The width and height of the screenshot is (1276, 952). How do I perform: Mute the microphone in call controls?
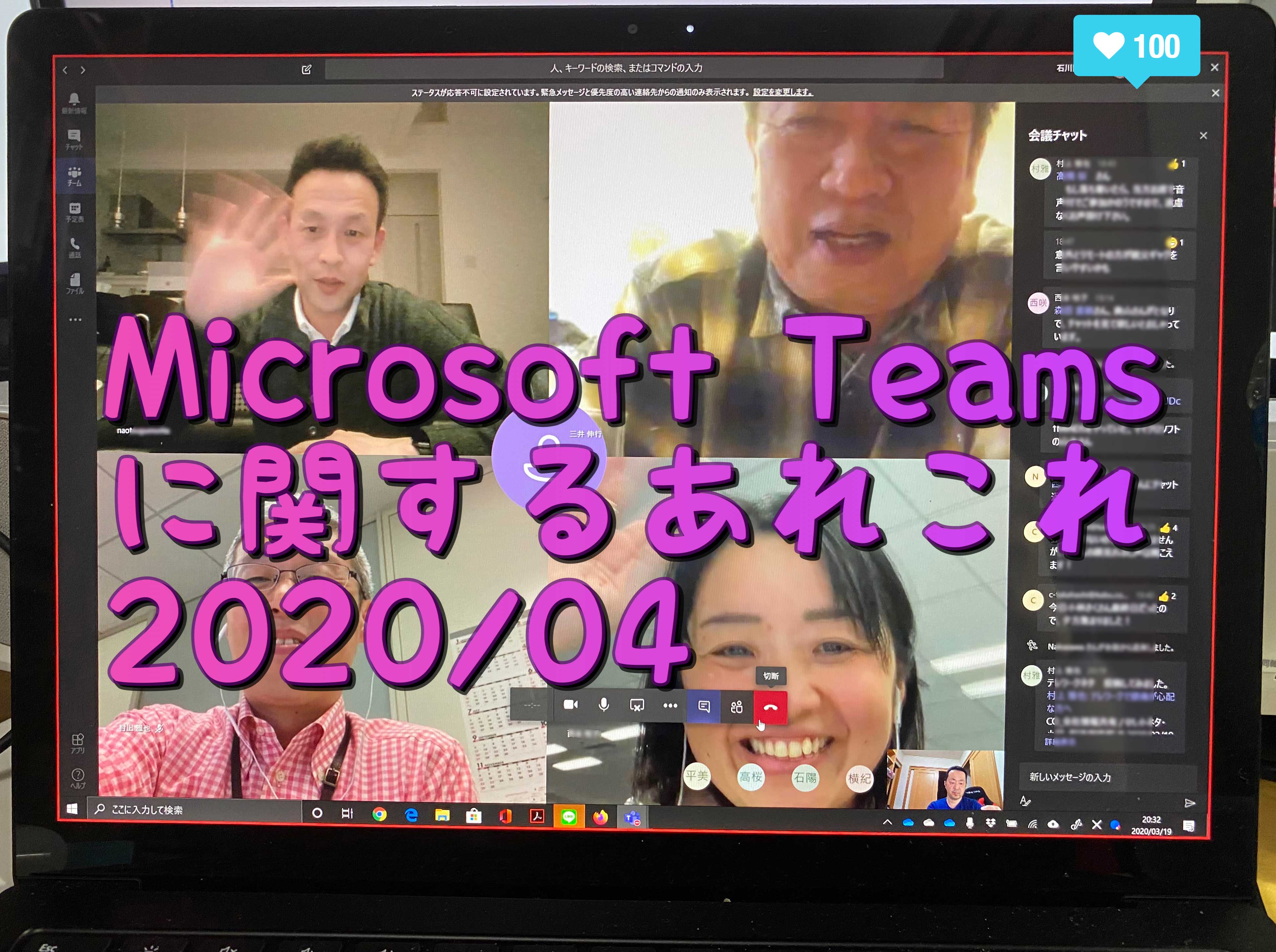coord(604,705)
